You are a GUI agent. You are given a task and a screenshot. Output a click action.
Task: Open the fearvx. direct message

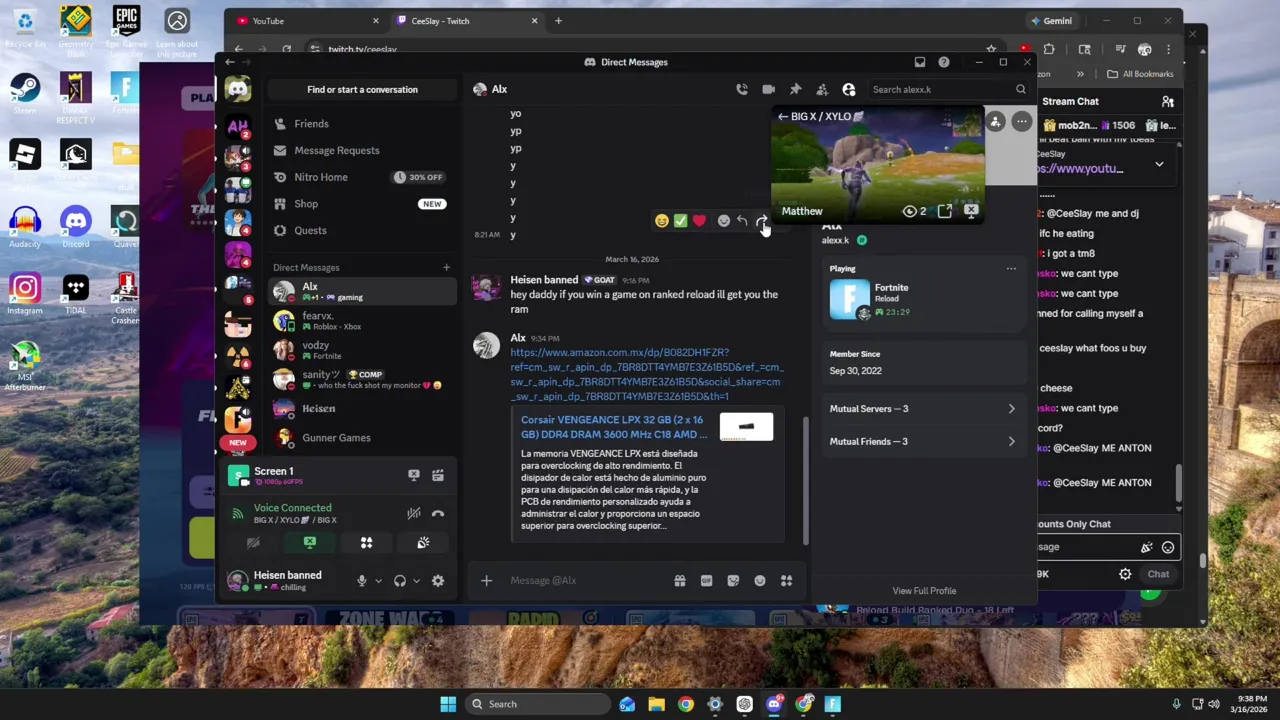click(361, 321)
